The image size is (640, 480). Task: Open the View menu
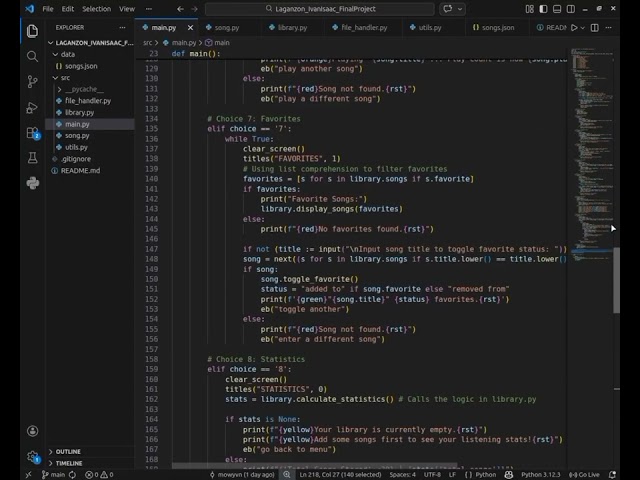pos(127,9)
